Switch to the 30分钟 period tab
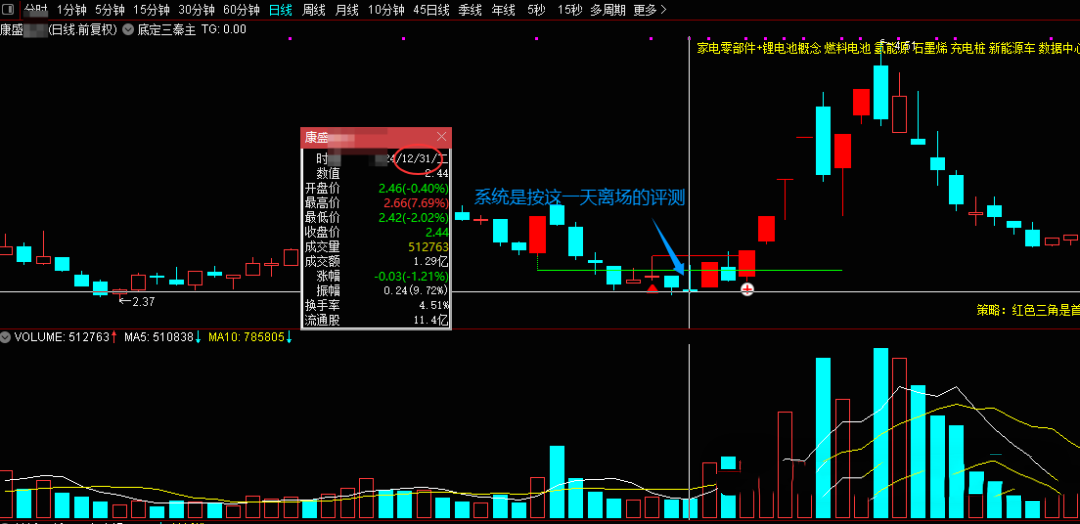Screen dimensions: 1080x524 pyautogui.click(x=196, y=10)
